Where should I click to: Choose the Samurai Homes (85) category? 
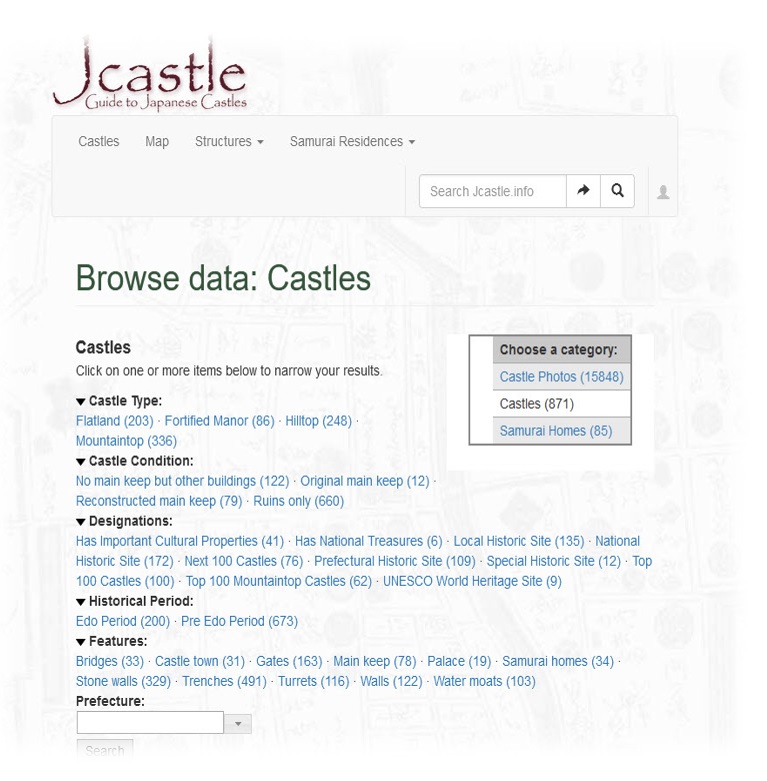(555, 431)
